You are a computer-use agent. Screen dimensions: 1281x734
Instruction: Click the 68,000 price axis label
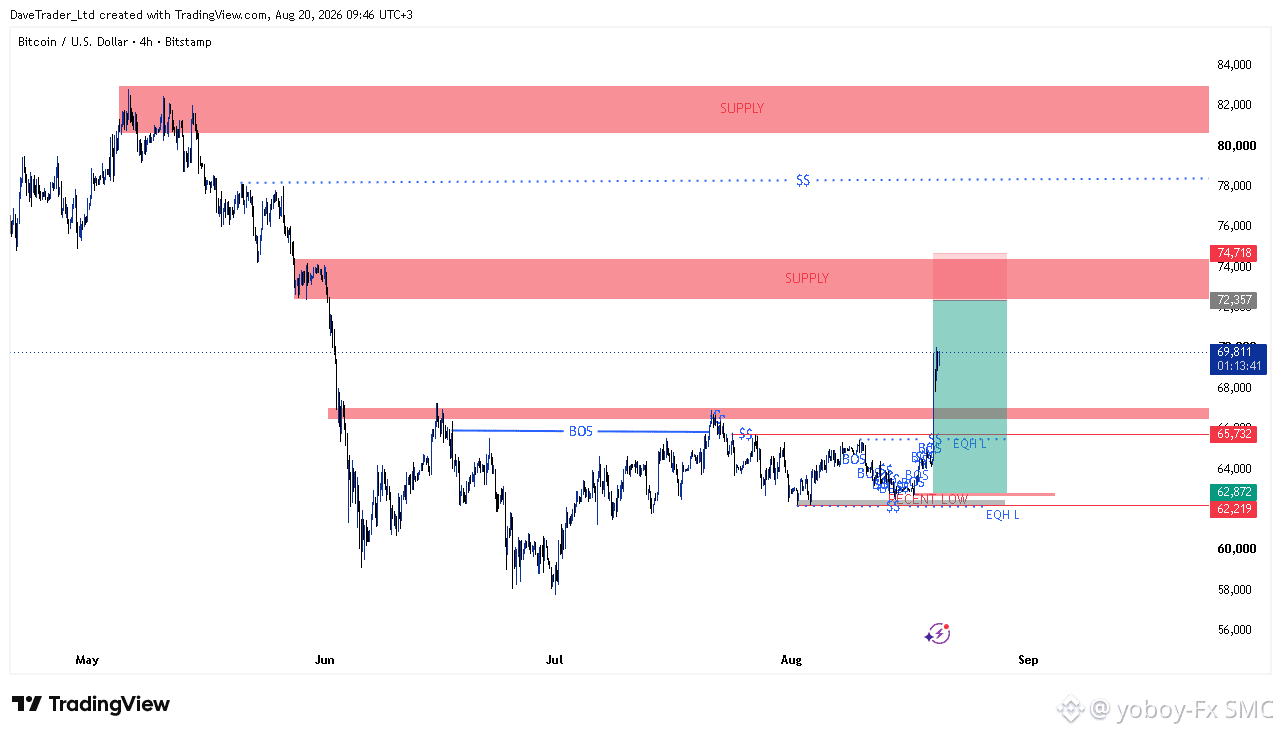tap(1234, 388)
